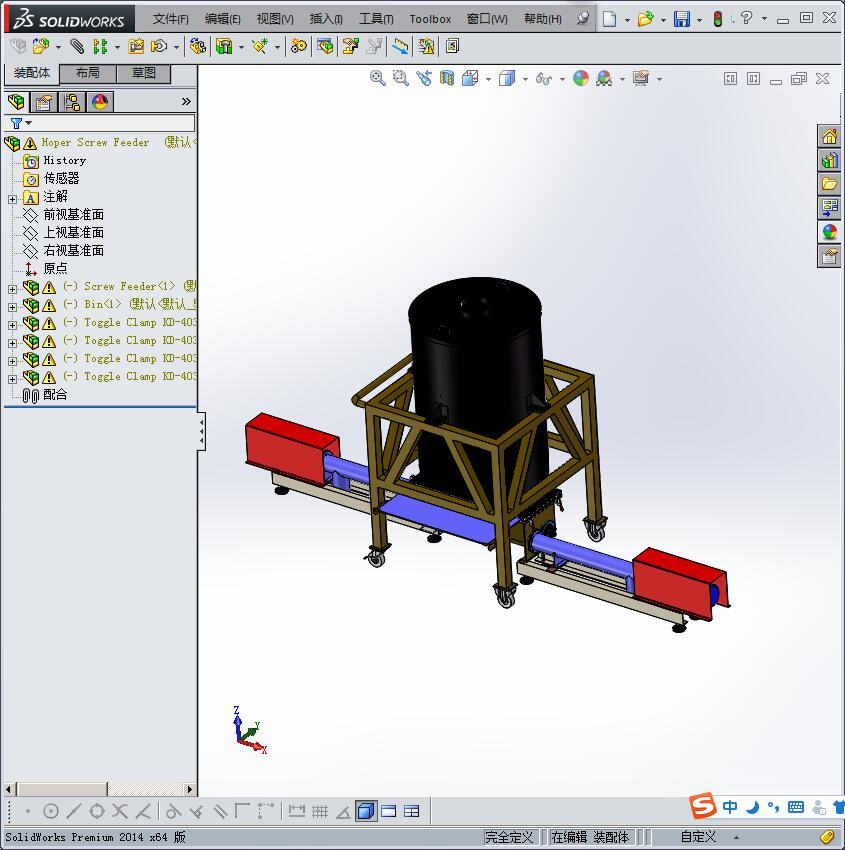Open the 插入(I) menu
The width and height of the screenshot is (845, 850).
[326, 19]
